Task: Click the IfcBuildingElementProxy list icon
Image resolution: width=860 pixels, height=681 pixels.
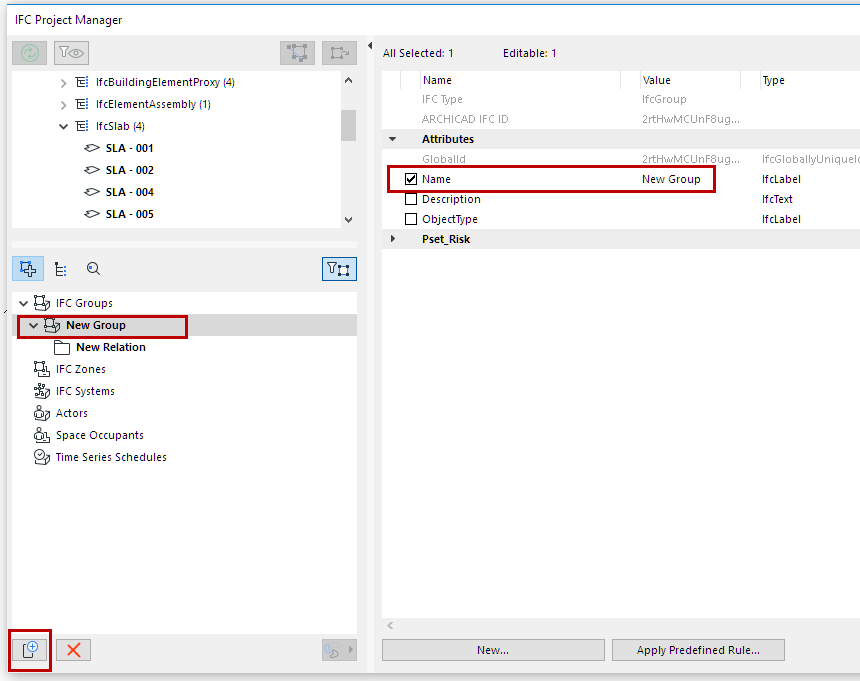Action: click(82, 82)
